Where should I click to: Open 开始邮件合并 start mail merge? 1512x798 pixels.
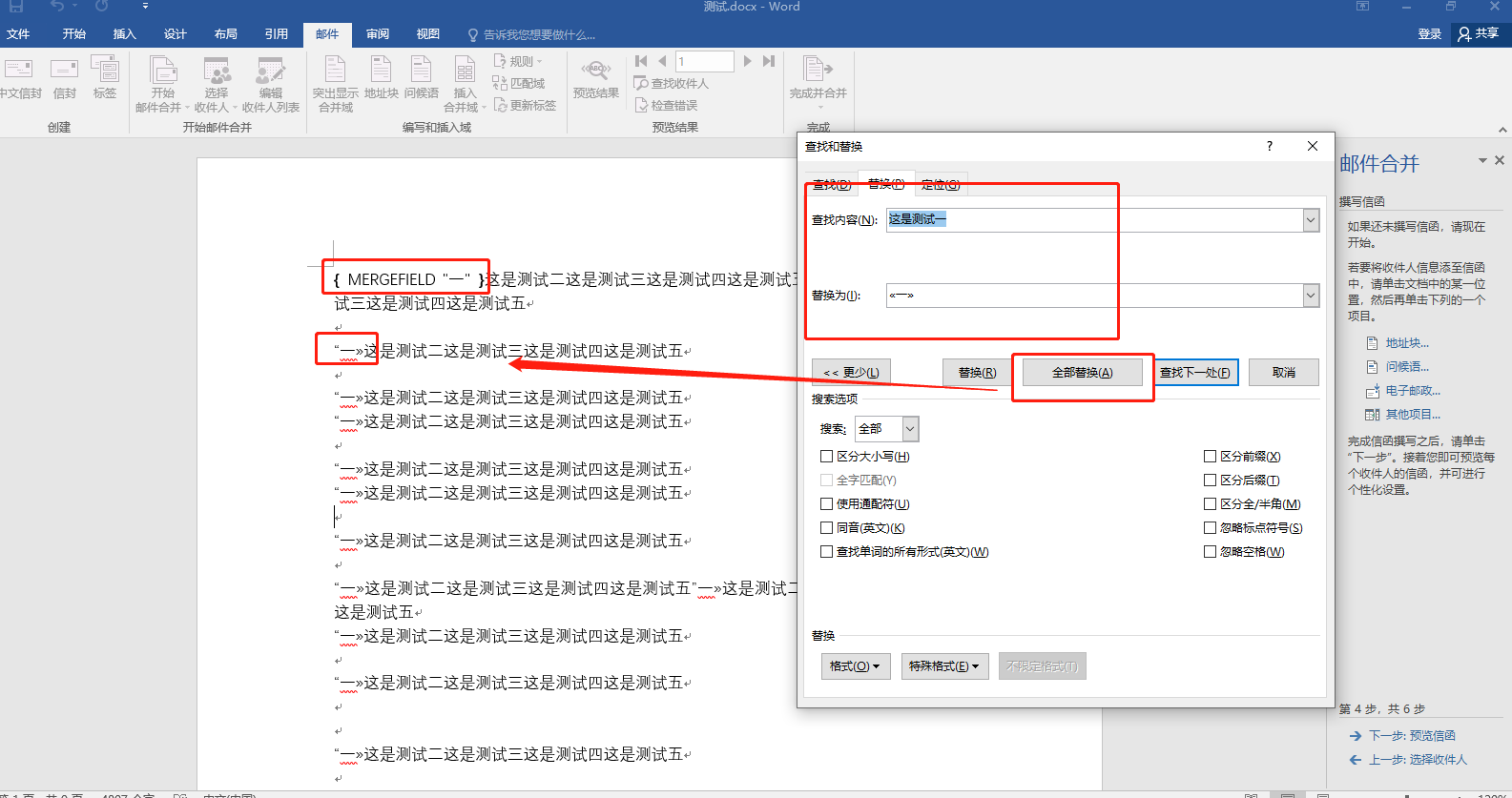[x=162, y=84]
